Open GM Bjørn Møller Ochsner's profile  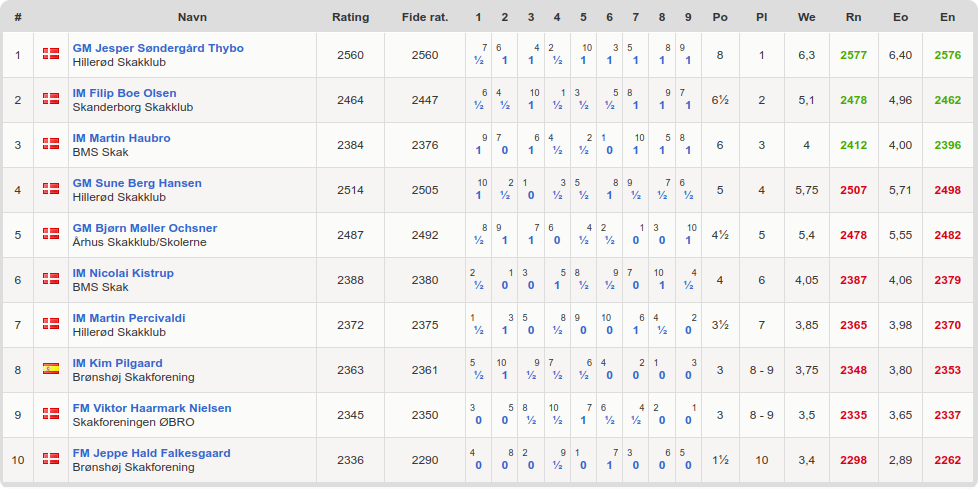point(145,228)
